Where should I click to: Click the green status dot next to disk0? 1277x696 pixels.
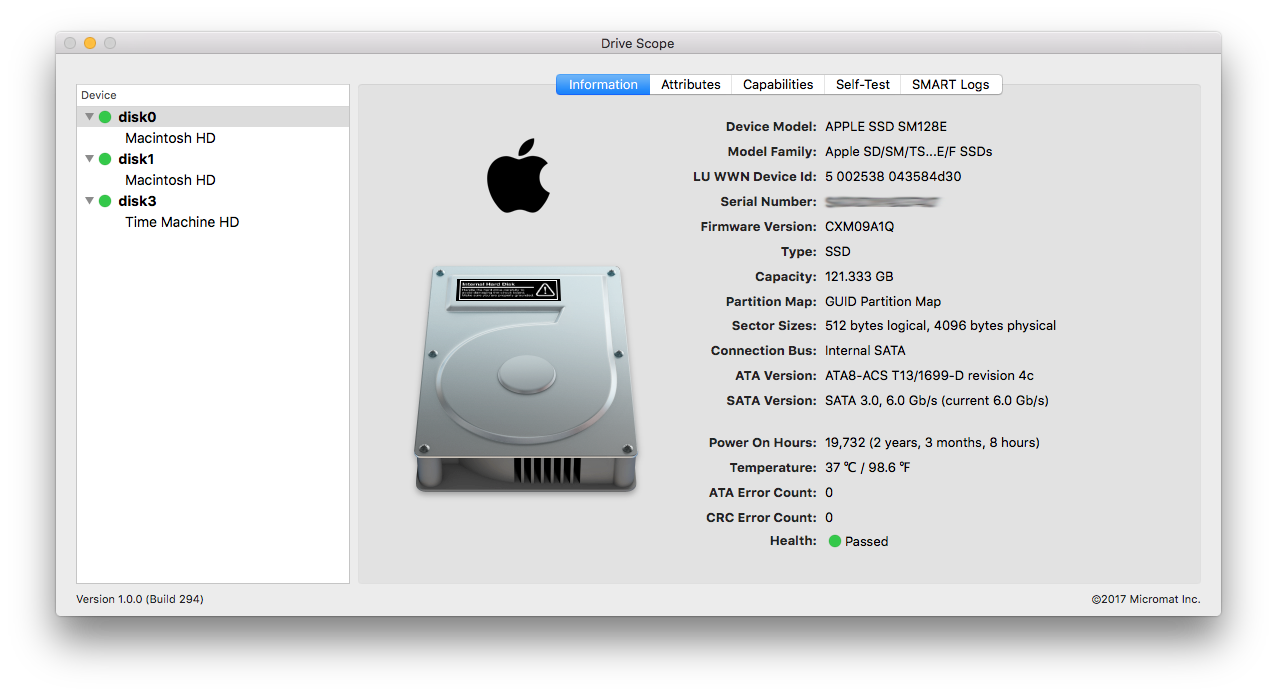(105, 117)
